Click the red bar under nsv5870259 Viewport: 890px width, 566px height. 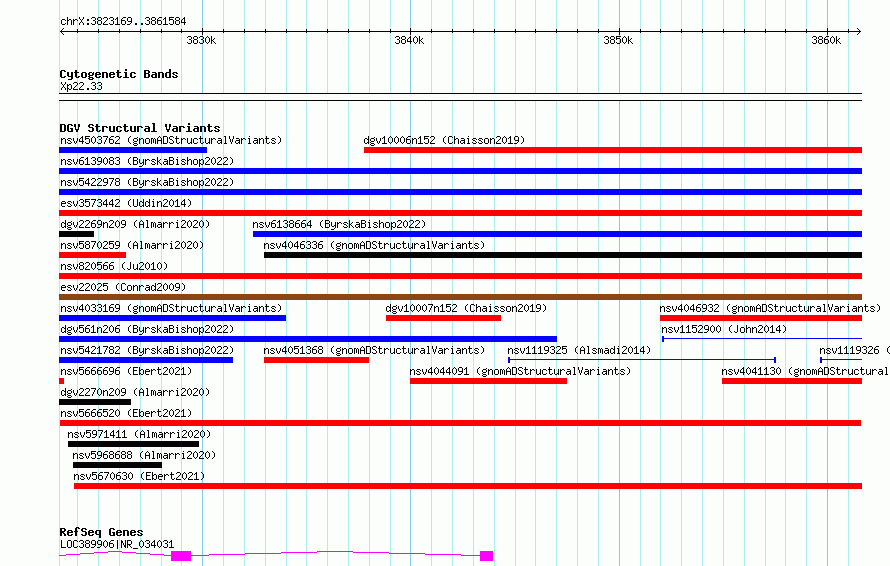coord(93,255)
